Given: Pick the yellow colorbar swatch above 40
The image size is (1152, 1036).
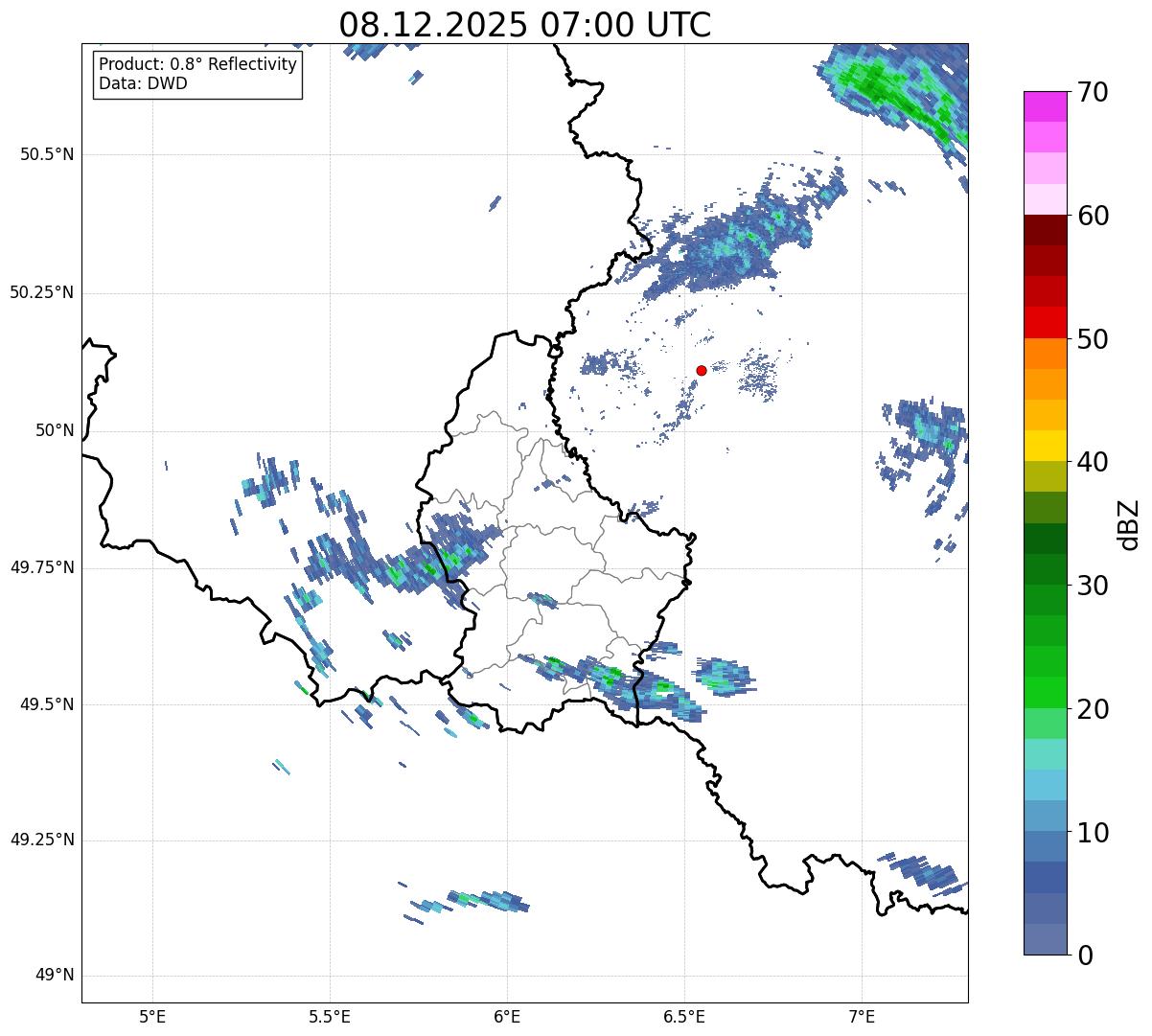Looking at the screenshot, I should [1045, 446].
